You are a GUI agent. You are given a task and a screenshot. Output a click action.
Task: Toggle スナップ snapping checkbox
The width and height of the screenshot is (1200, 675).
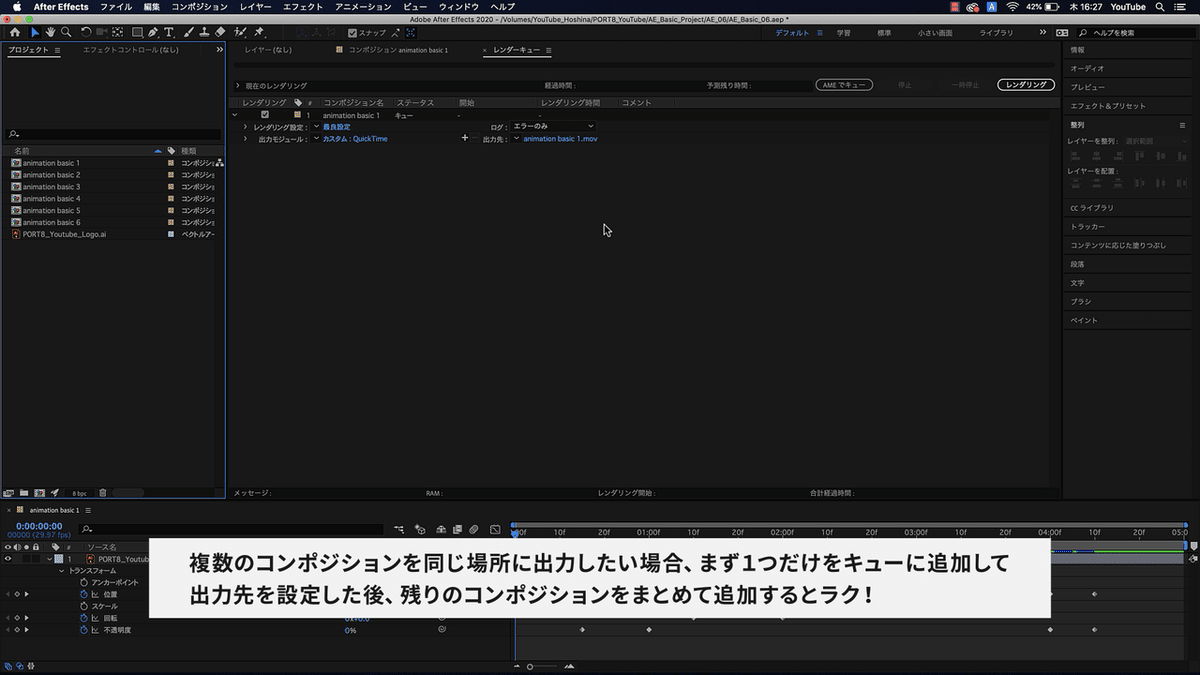click(352, 33)
